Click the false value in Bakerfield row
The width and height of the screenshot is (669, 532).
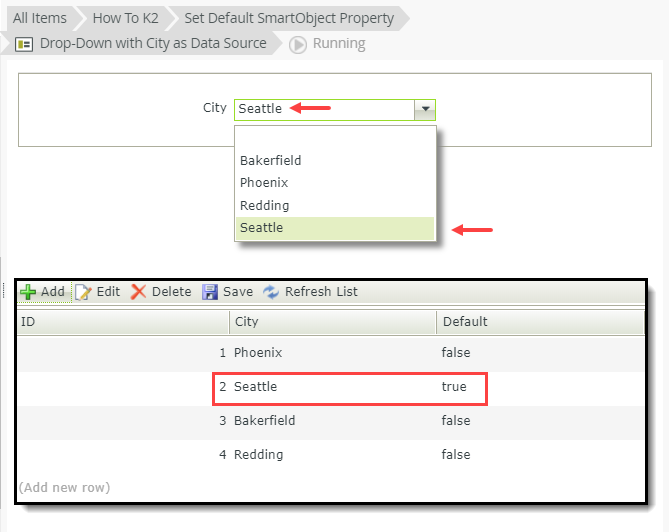click(x=456, y=421)
